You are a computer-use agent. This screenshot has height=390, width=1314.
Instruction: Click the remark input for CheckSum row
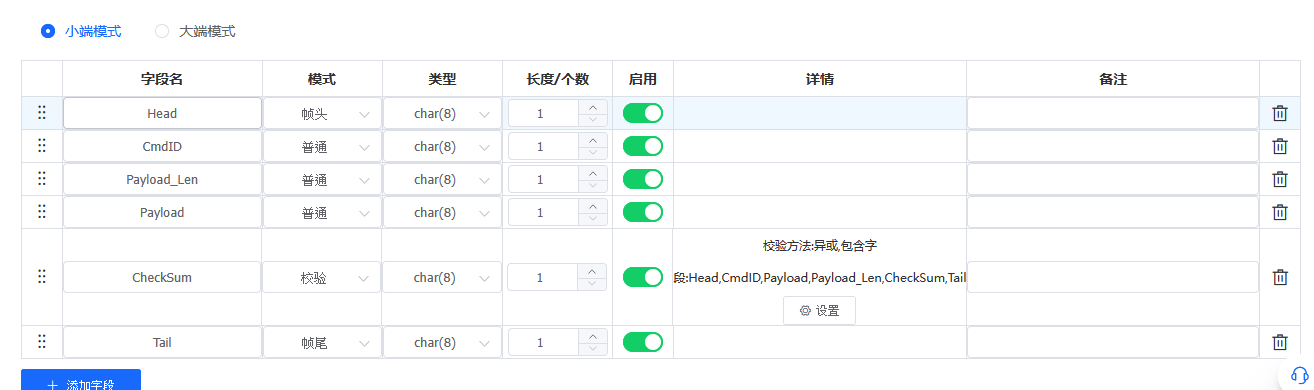[1112, 277]
